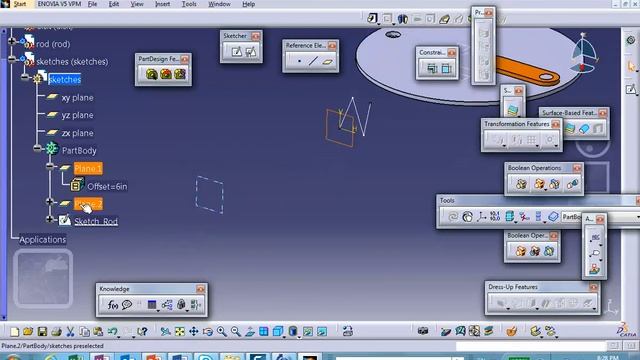640x360 pixels.
Task: Click Sketch icon in Sketcher toolbar
Action: tap(236, 51)
